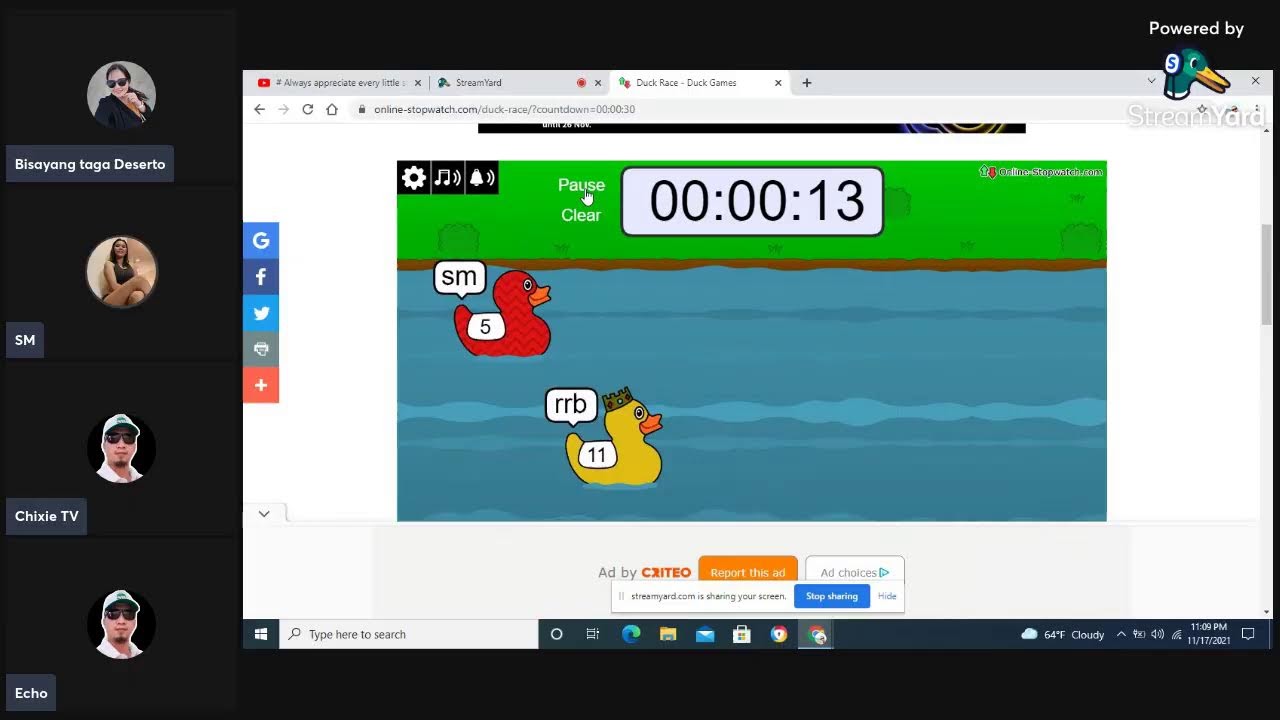
Task: Click Stop sharing button
Action: click(832, 596)
